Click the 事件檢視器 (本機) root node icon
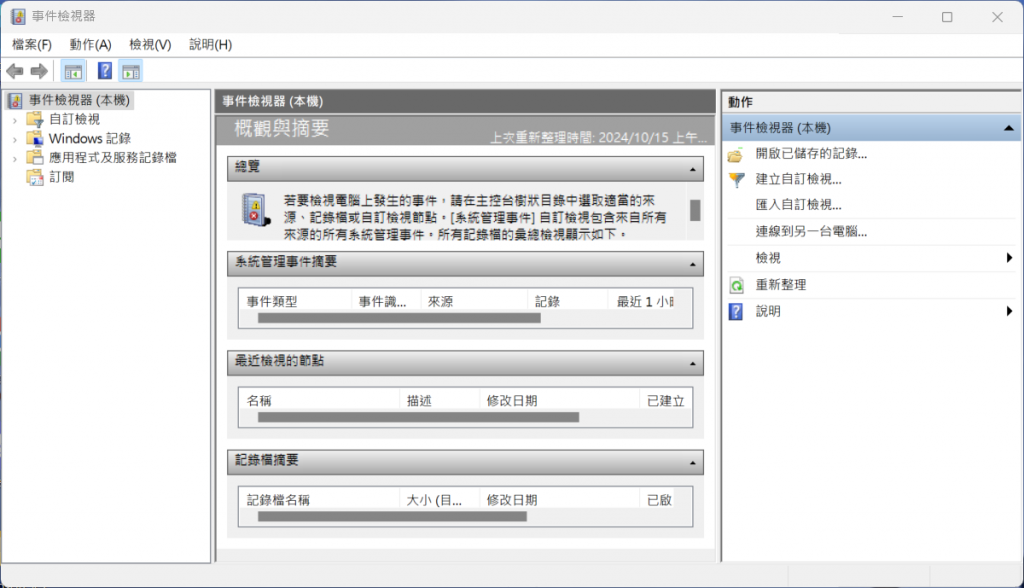This screenshot has height=588, width=1024. [15, 101]
